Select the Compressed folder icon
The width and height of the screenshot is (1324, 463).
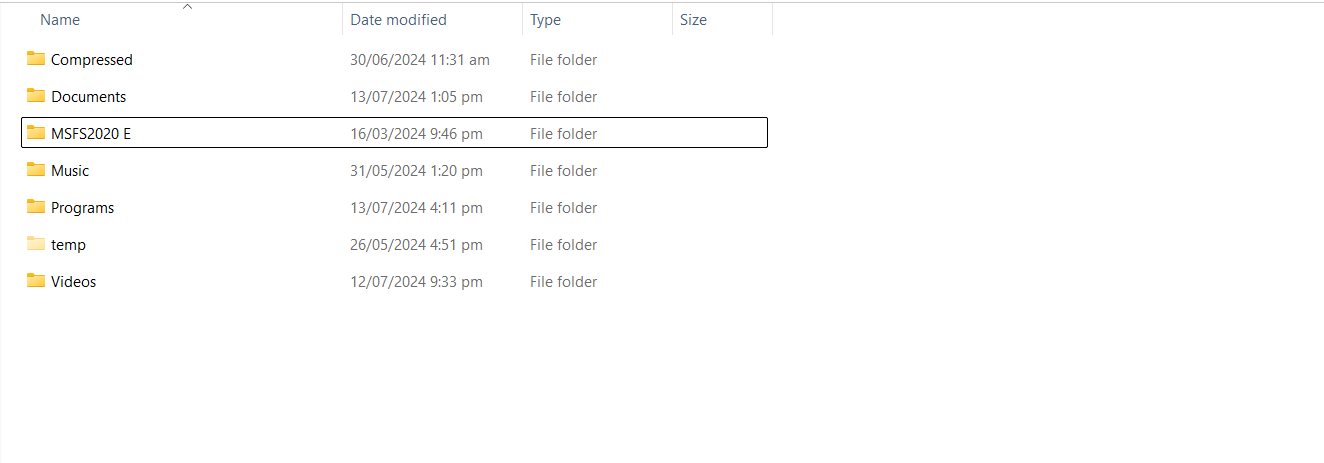point(36,59)
